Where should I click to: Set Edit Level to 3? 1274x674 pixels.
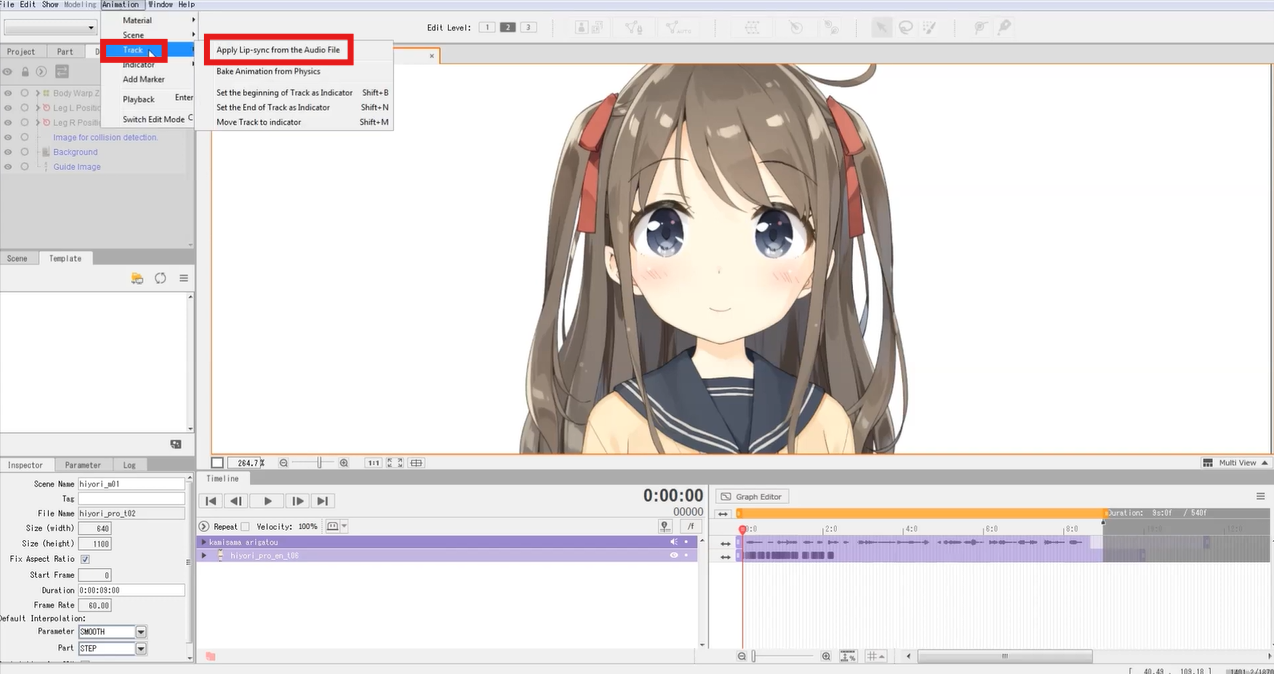tap(528, 27)
